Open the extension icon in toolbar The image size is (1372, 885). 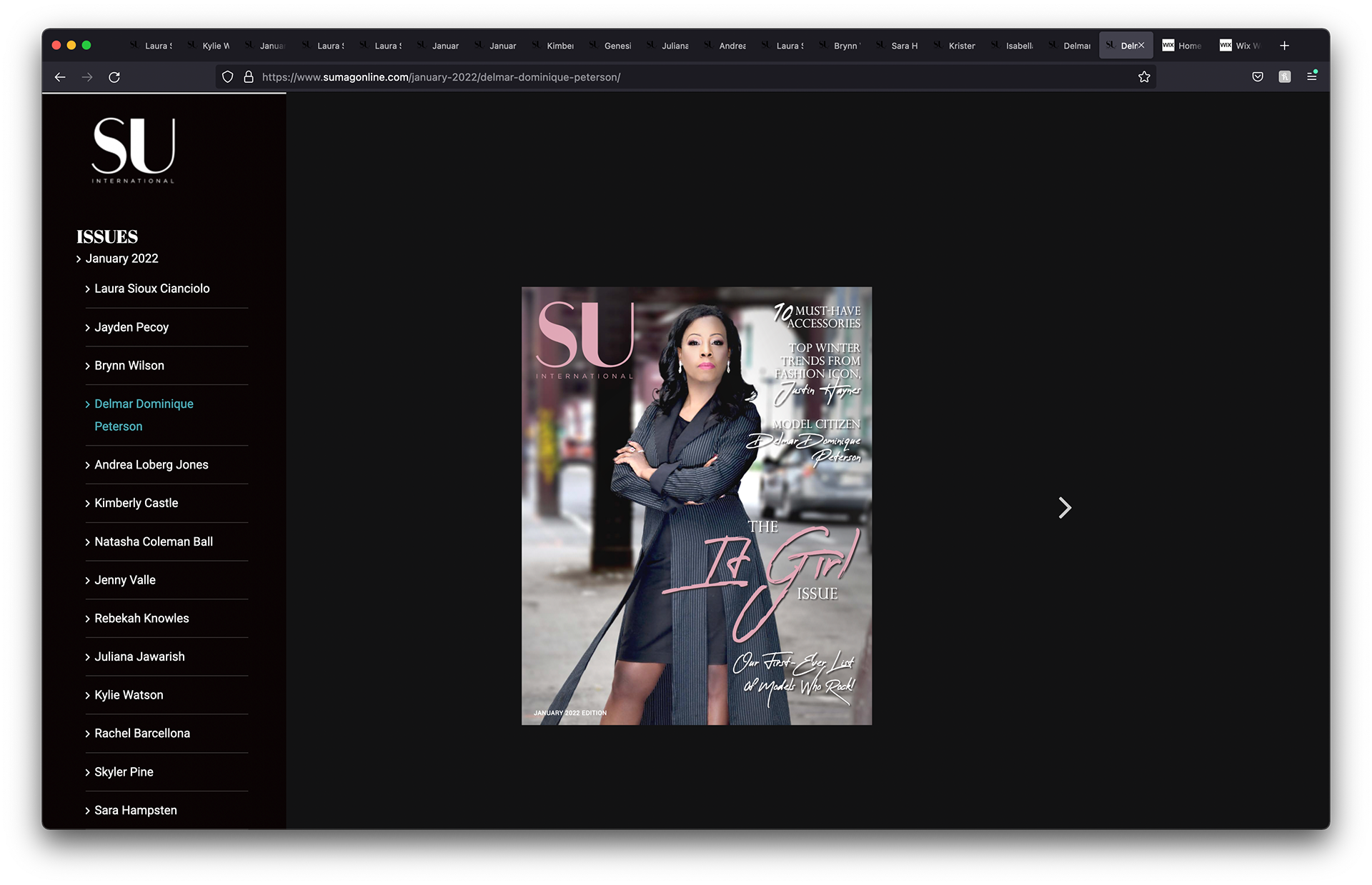[1285, 77]
